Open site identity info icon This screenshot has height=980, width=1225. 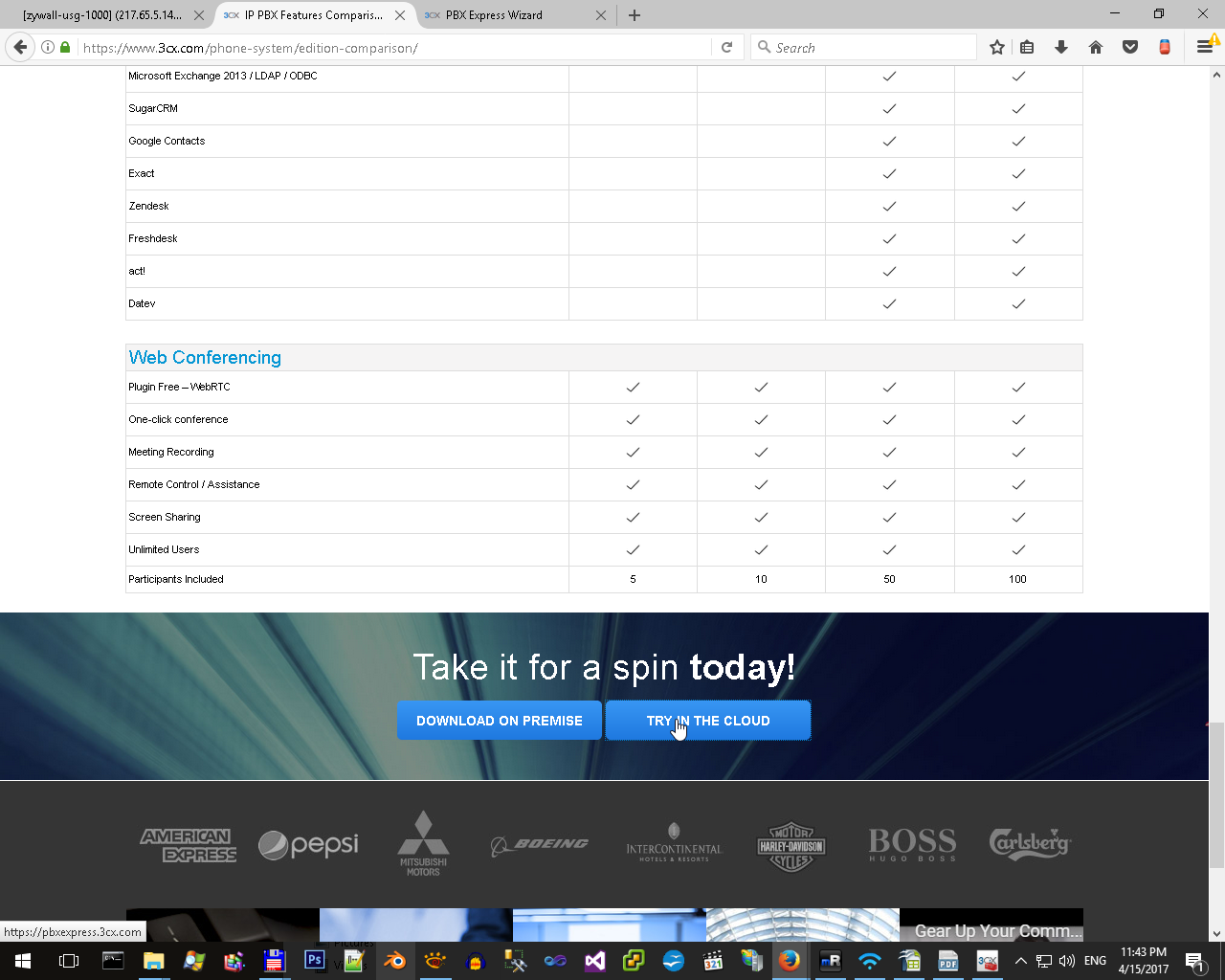click(48, 47)
